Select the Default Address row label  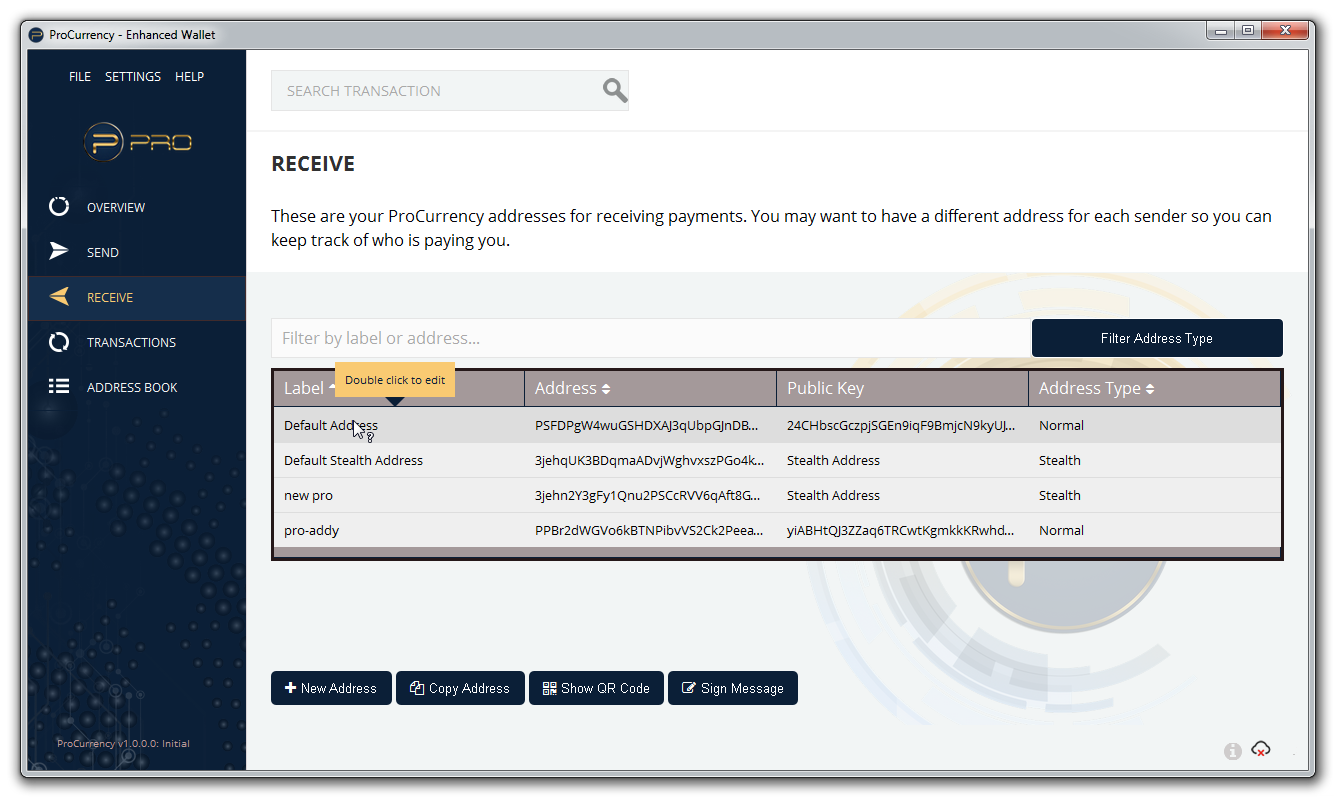pyautogui.click(x=331, y=426)
